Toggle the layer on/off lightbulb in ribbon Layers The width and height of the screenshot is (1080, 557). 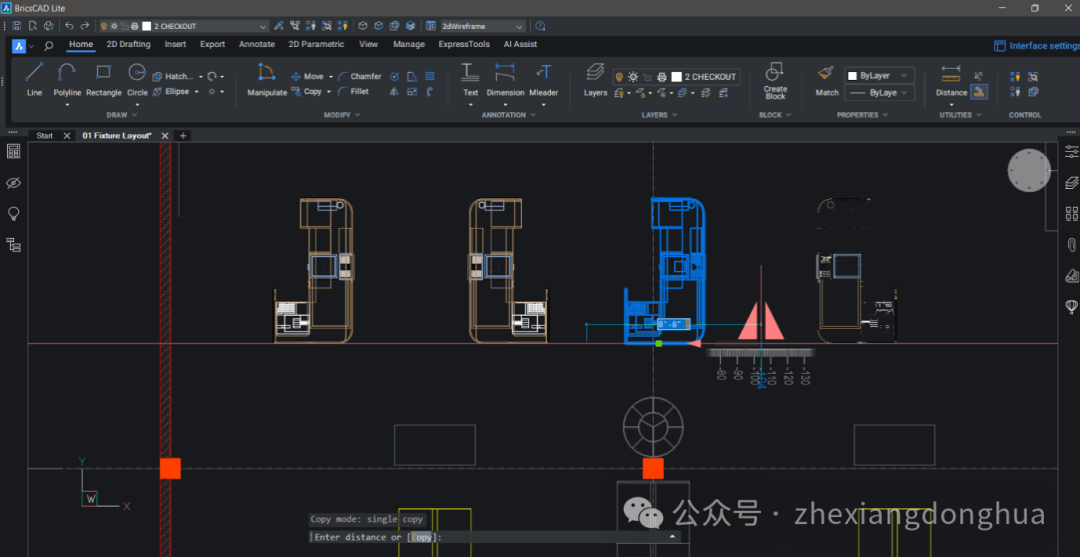click(619, 76)
